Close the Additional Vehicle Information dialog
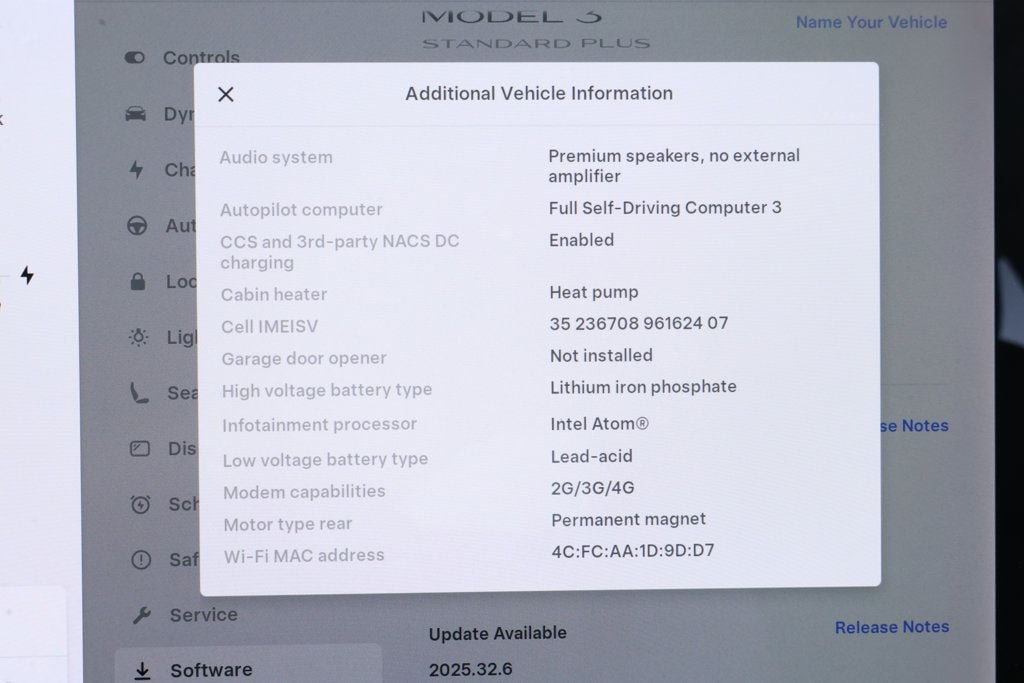Image resolution: width=1024 pixels, height=683 pixels. coord(225,94)
